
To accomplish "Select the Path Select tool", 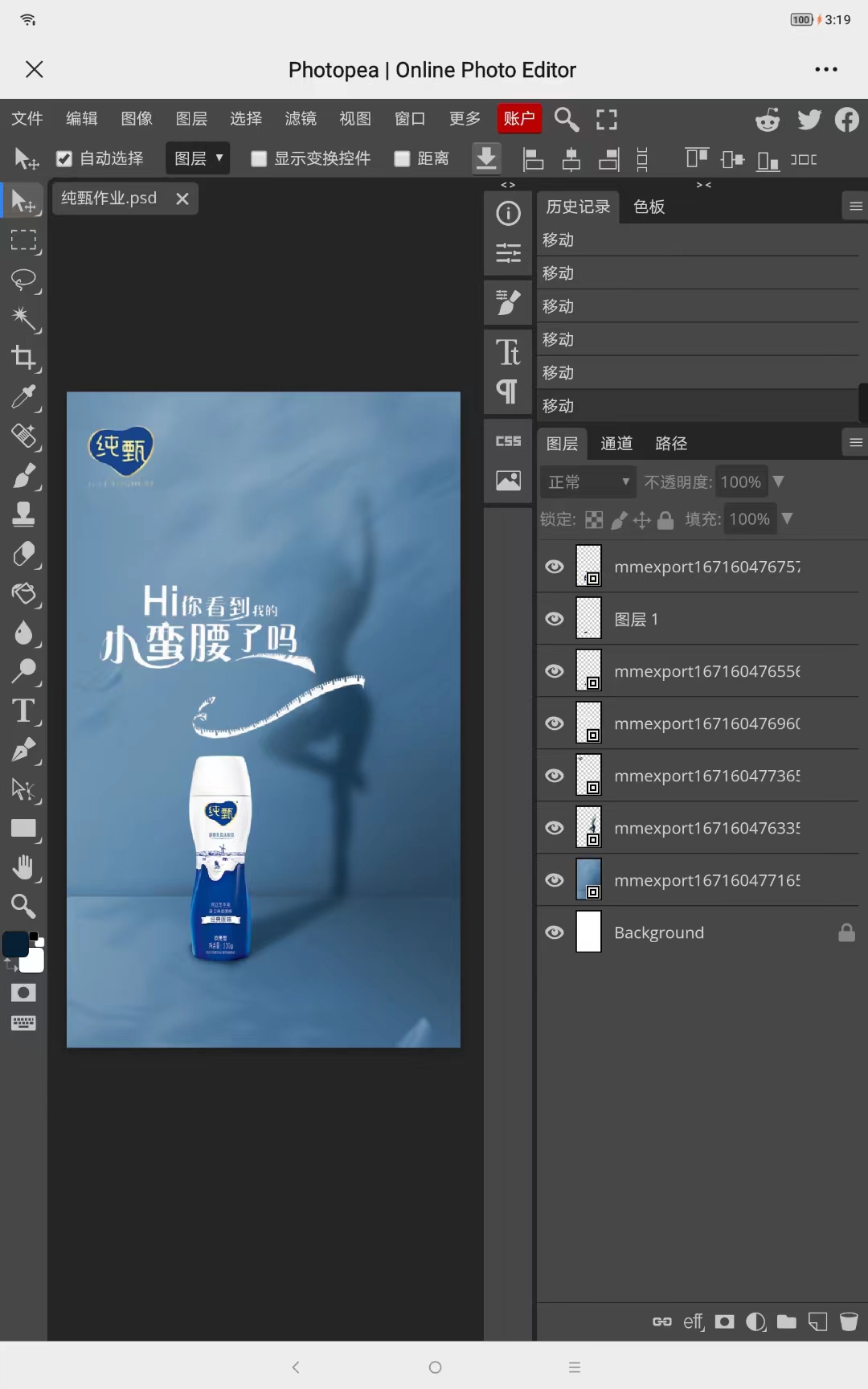I will [23, 789].
